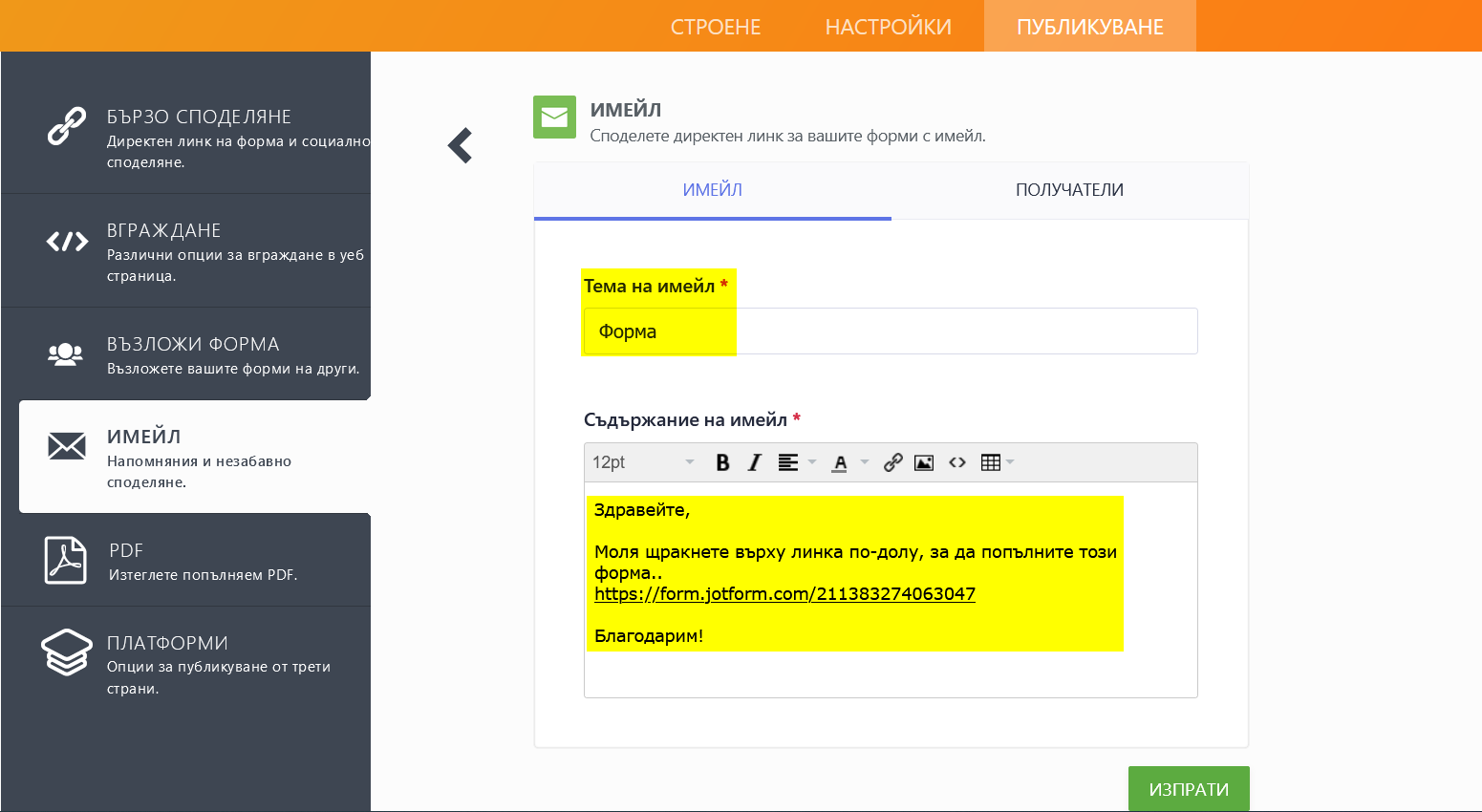Open the 12pt font size dropdown

click(x=640, y=462)
